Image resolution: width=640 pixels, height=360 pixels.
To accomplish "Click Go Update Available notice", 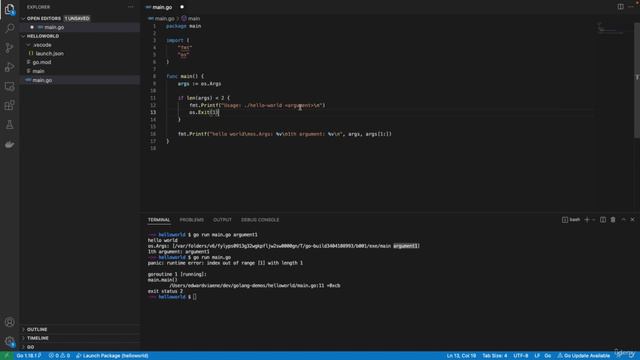I will [x=584, y=356].
